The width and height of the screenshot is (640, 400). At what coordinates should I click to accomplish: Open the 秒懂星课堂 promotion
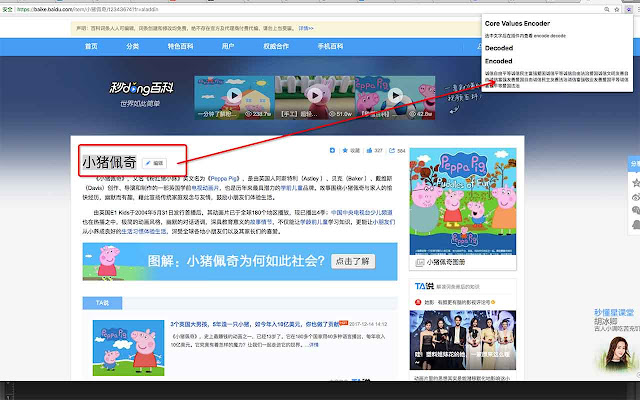tap(614, 313)
